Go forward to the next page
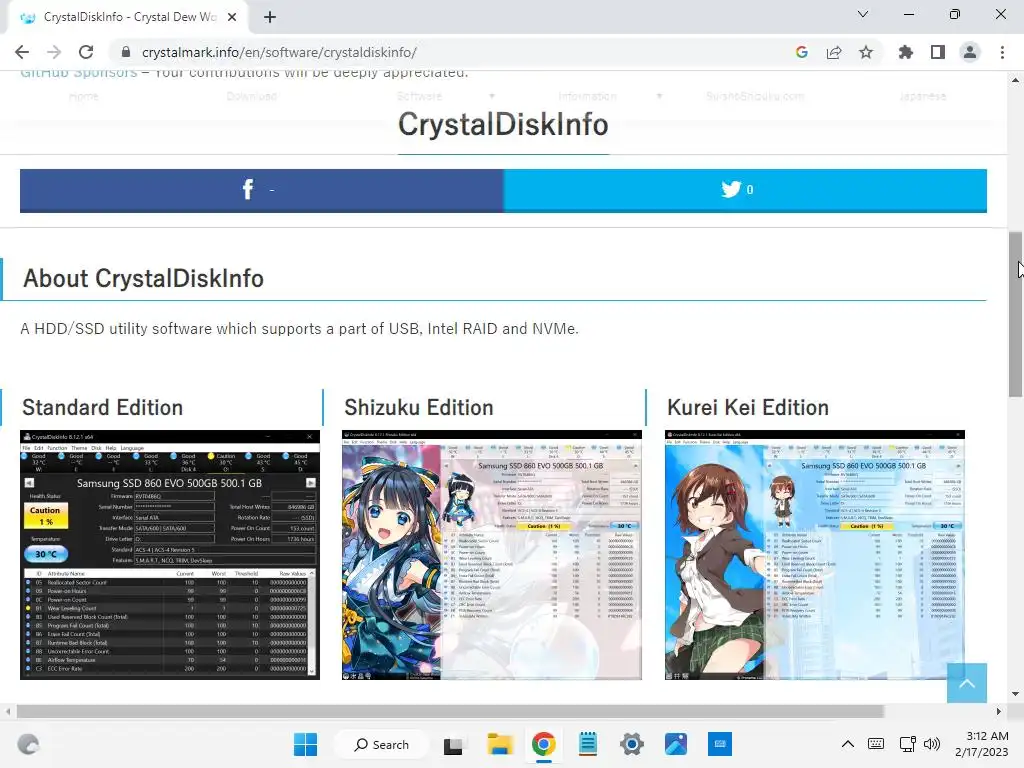The image size is (1024, 768). coord(54,52)
